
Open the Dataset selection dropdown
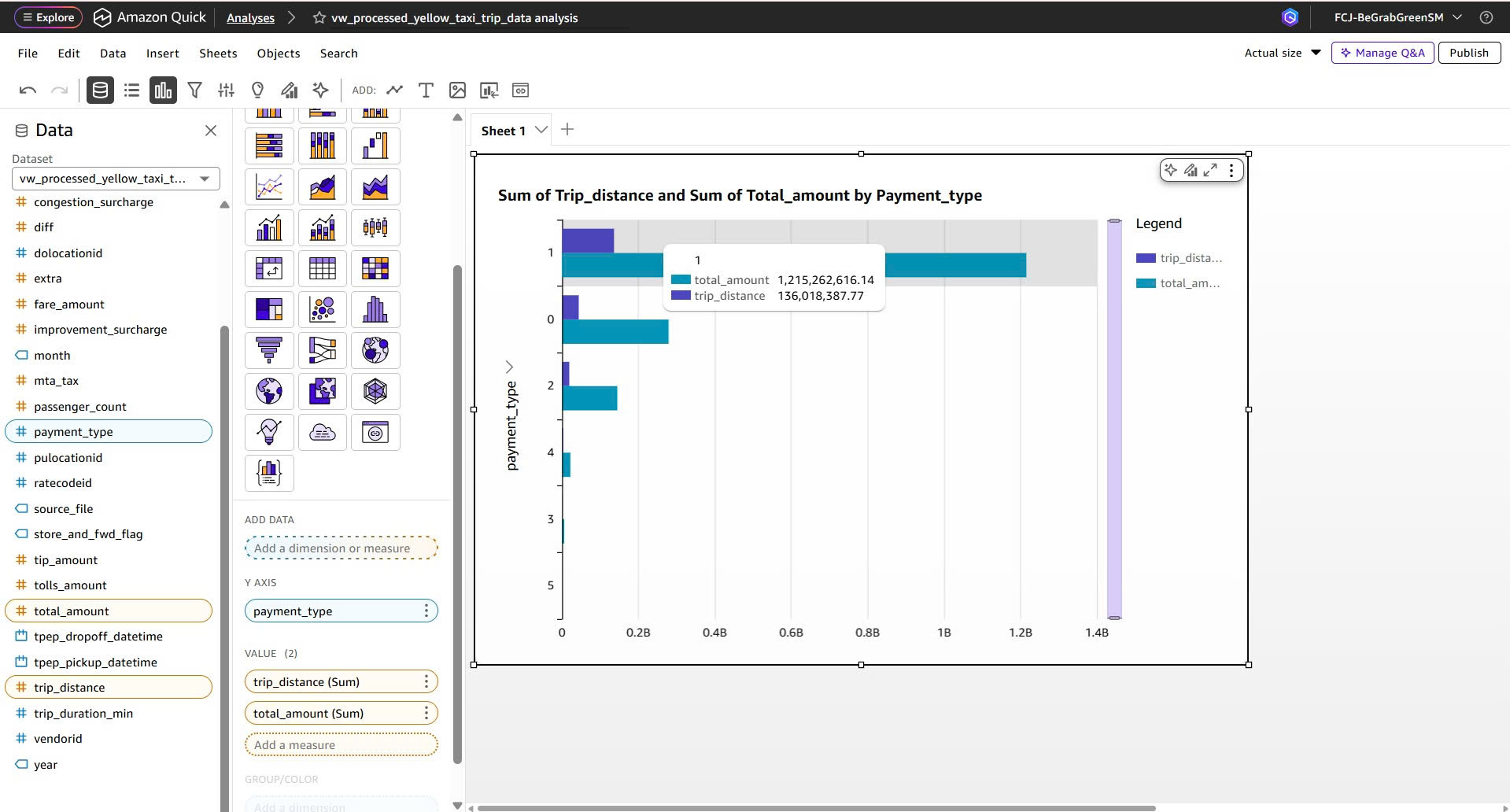point(116,179)
